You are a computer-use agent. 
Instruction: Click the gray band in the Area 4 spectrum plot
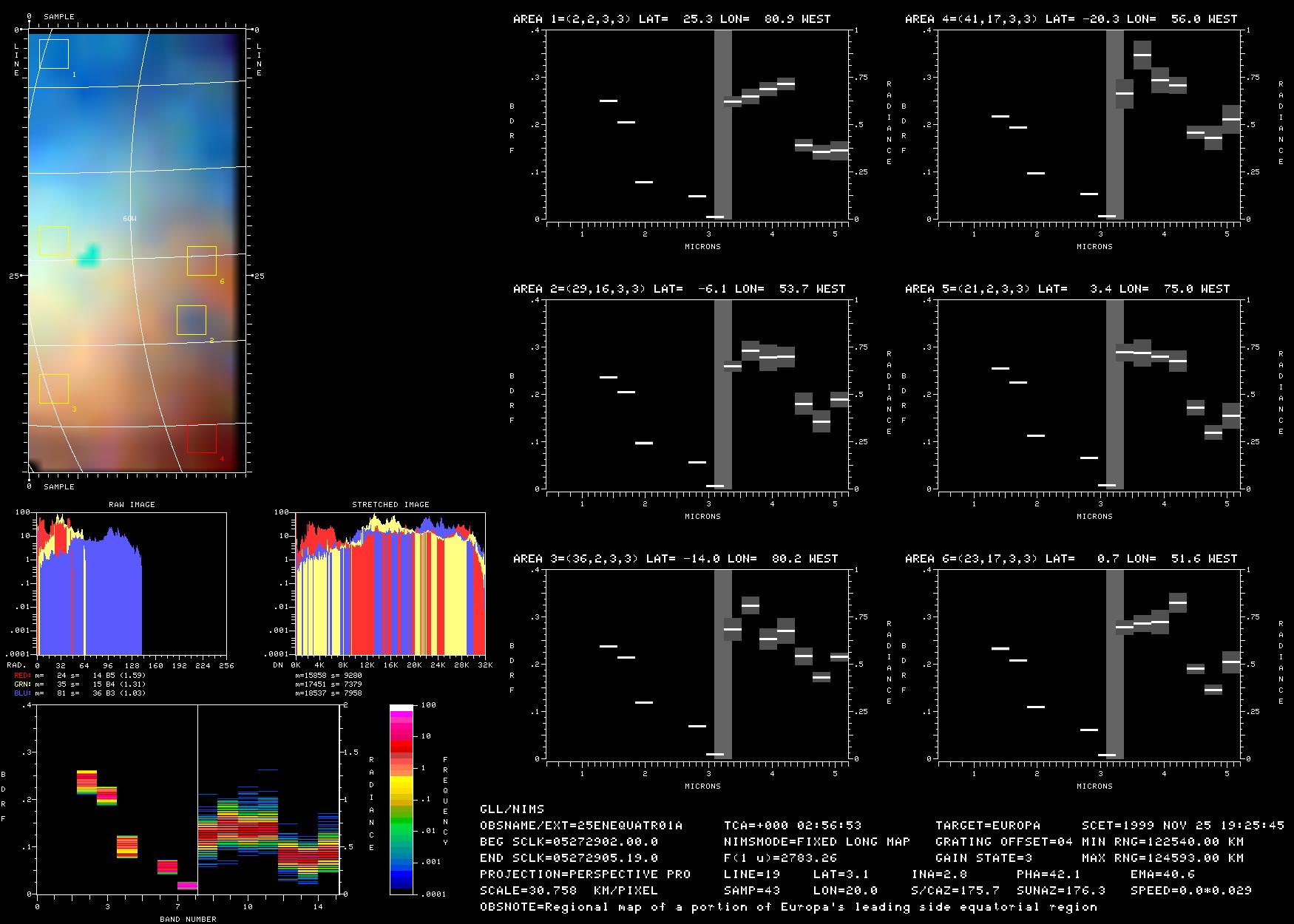[1115, 125]
